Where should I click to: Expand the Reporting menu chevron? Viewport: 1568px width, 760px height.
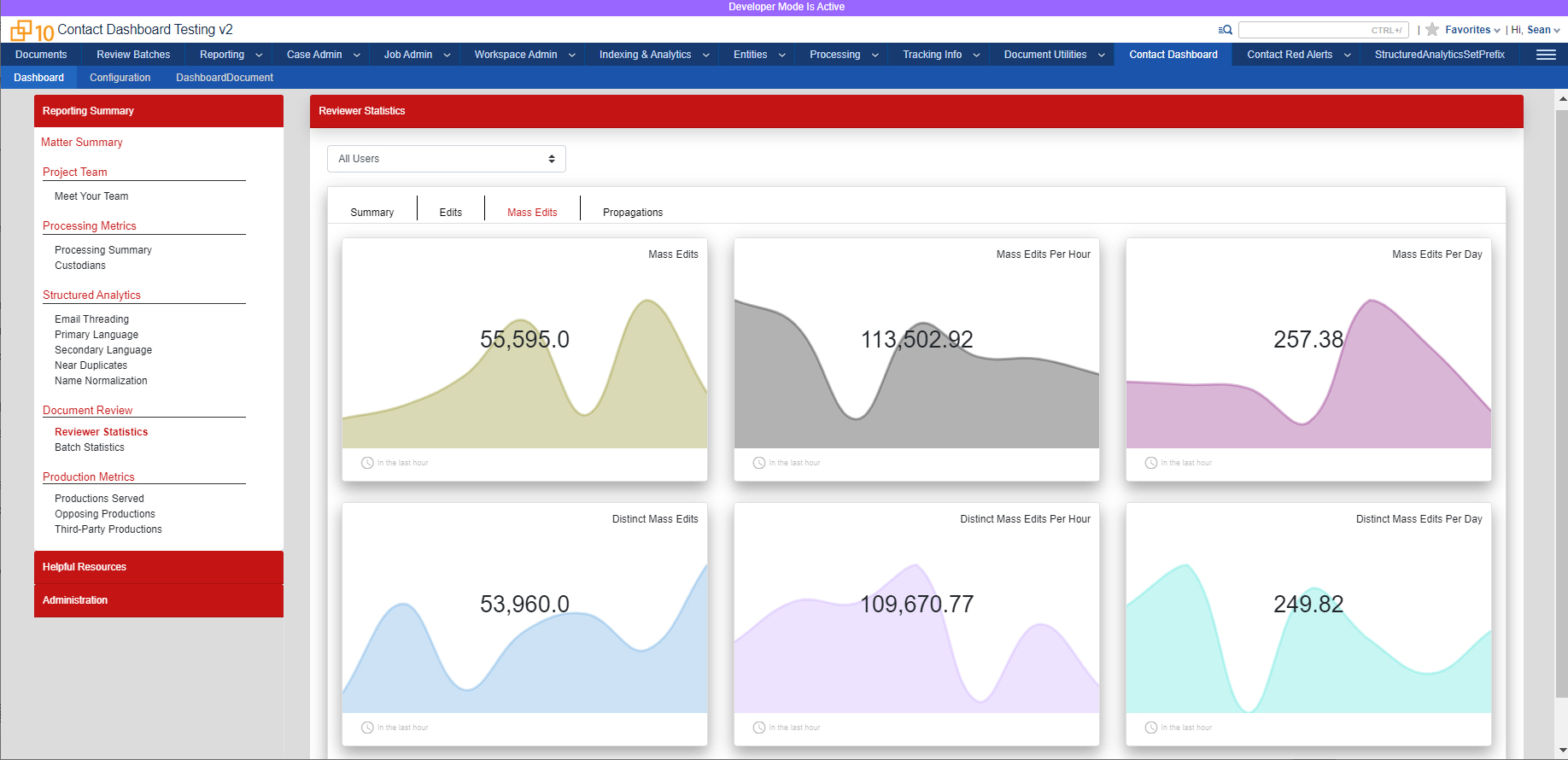(x=259, y=56)
